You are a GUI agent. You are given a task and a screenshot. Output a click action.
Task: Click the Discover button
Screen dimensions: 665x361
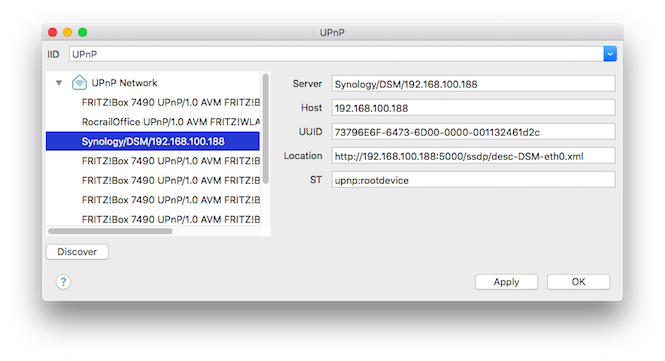tap(77, 252)
